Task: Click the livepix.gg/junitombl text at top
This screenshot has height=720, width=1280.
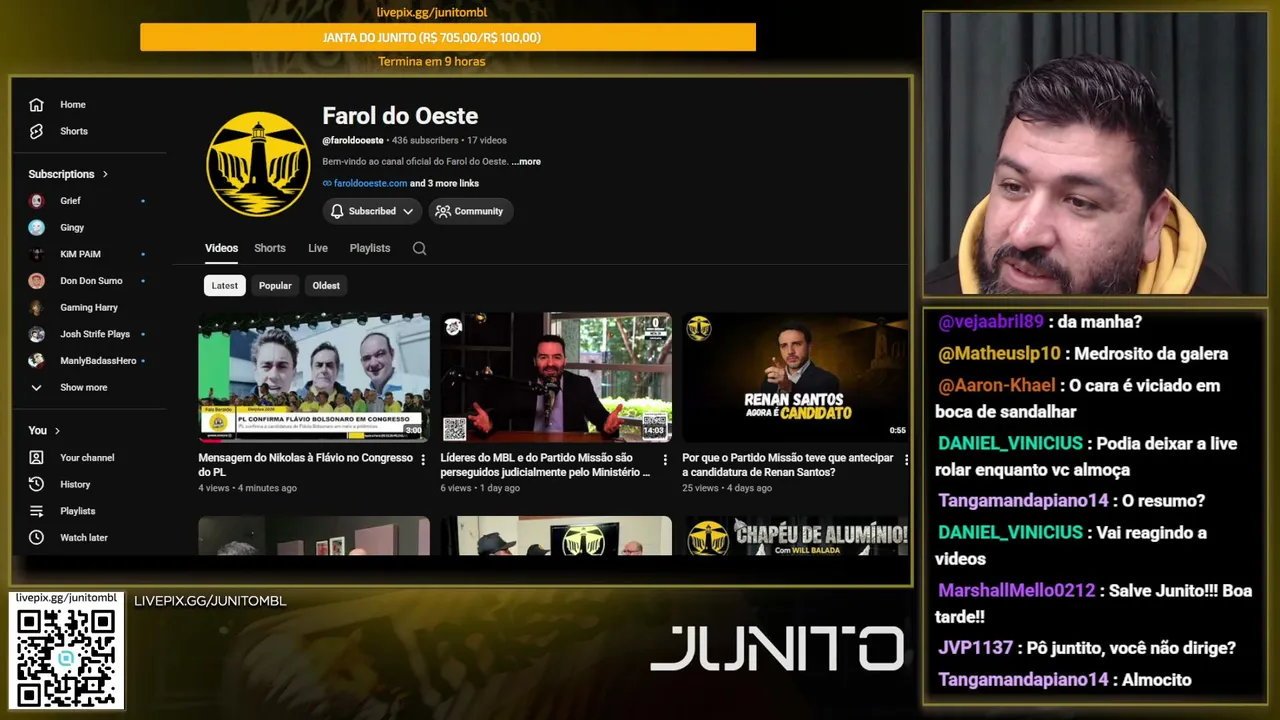Action: pos(431,13)
